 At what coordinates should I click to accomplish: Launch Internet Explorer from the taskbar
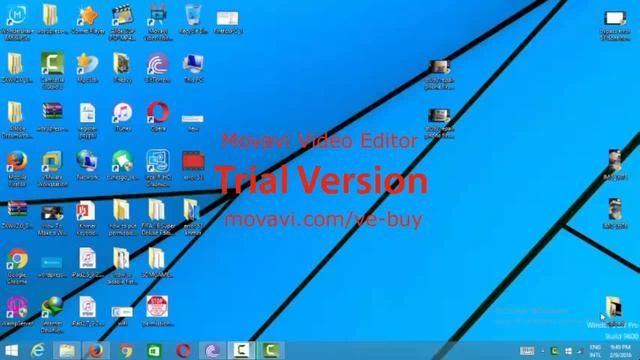(38, 351)
